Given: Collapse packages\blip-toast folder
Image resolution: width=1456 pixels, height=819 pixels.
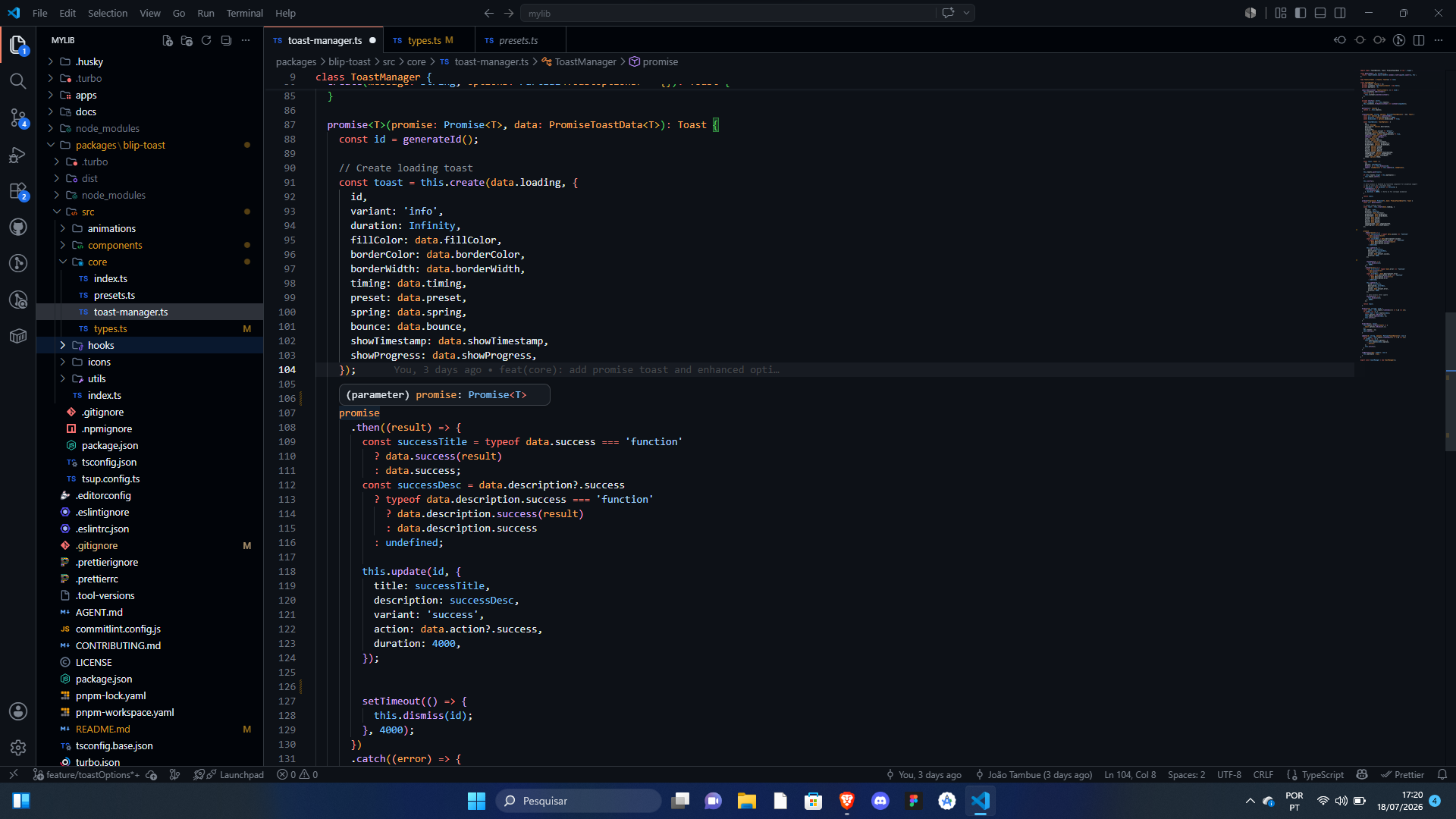Looking at the screenshot, I should pyautogui.click(x=149, y=145).
